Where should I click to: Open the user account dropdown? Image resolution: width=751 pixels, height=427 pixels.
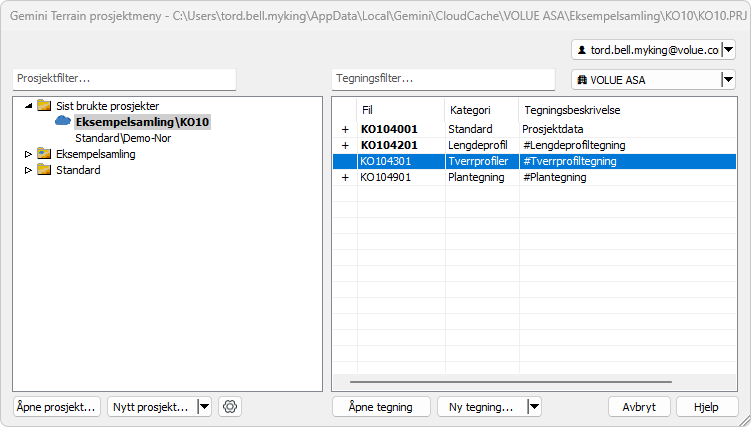click(x=727, y=49)
